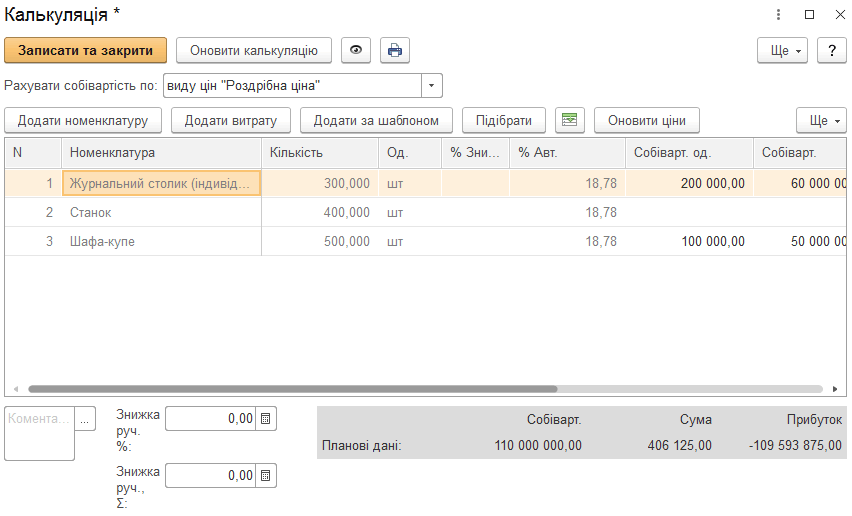Viewport: 852px width, 516px height.
Task: Click the comment ellipsis button
Action: (x=85, y=419)
